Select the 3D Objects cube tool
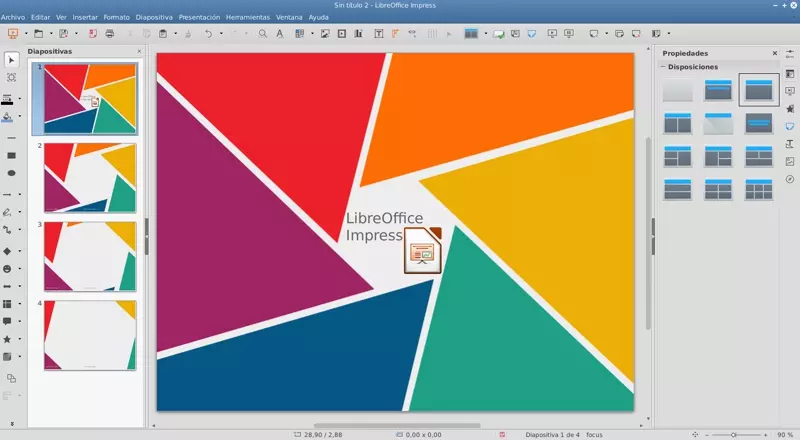This screenshot has width=800, height=440. point(7,357)
